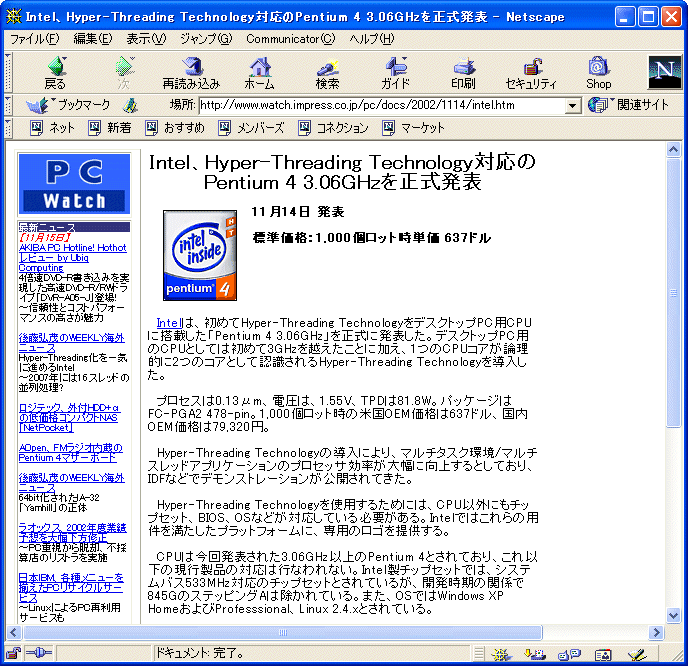The height and width of the screenshot is (666, 688).
Task: Open the ファイル(F) menu
Action: point(34,39)
